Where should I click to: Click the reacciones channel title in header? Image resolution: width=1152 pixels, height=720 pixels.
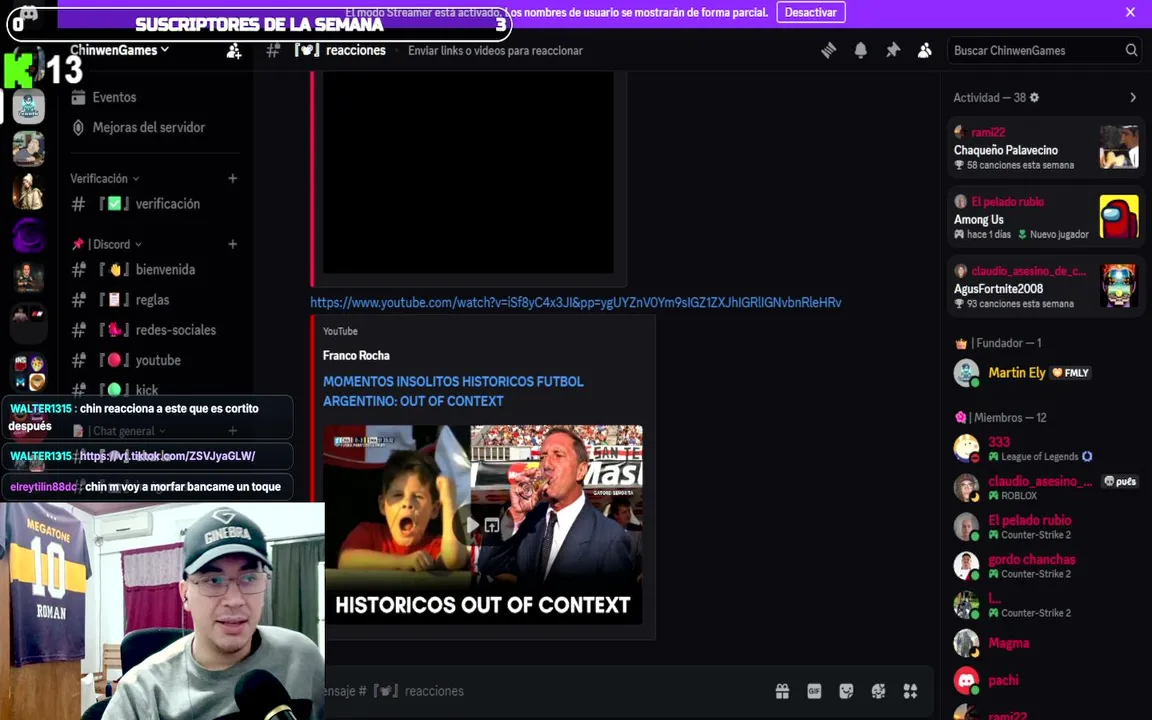(x=356, y=50)
